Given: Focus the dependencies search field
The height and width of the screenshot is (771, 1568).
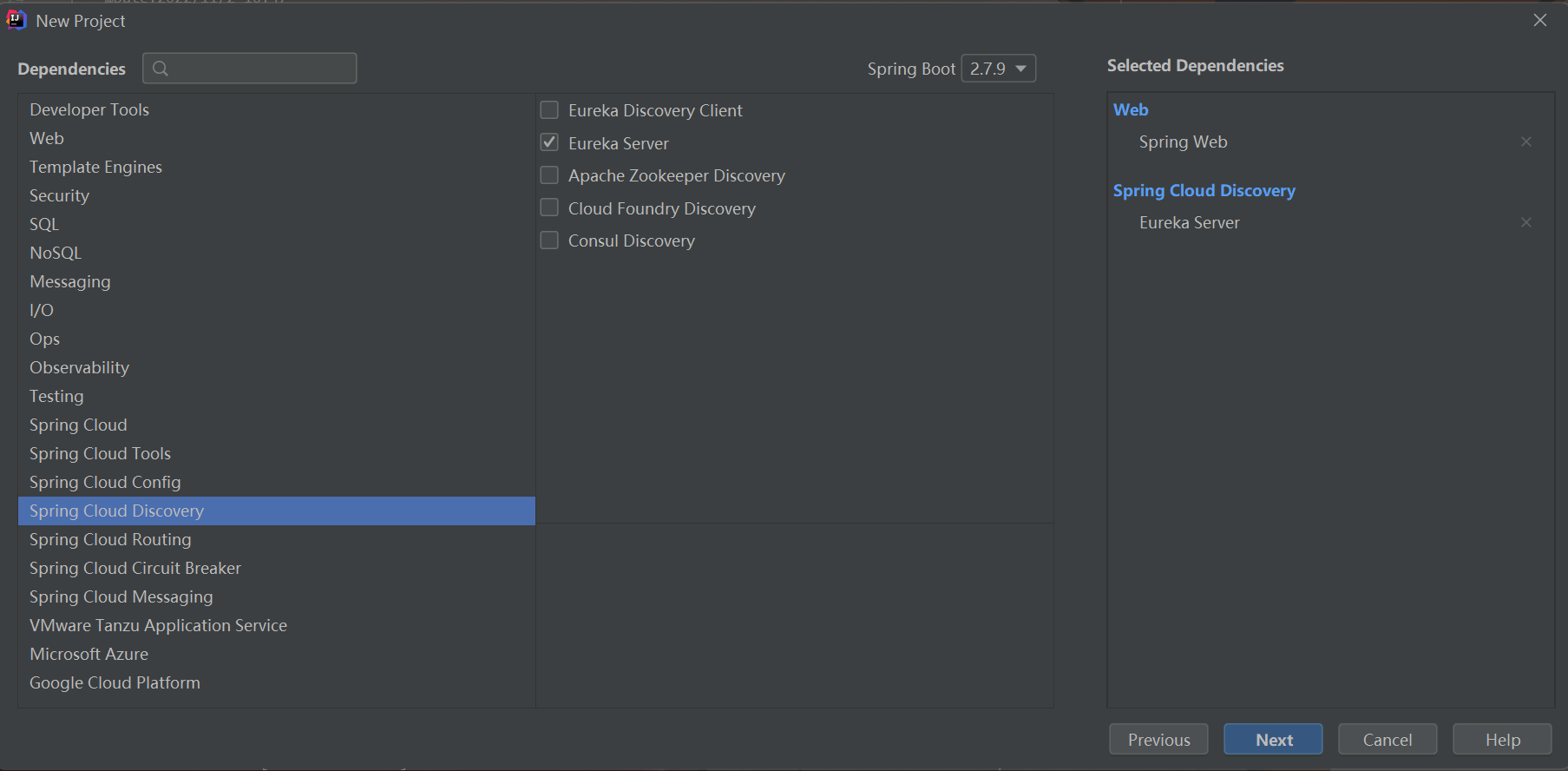Looking at the screenshot, I should (x=260, y=69).
